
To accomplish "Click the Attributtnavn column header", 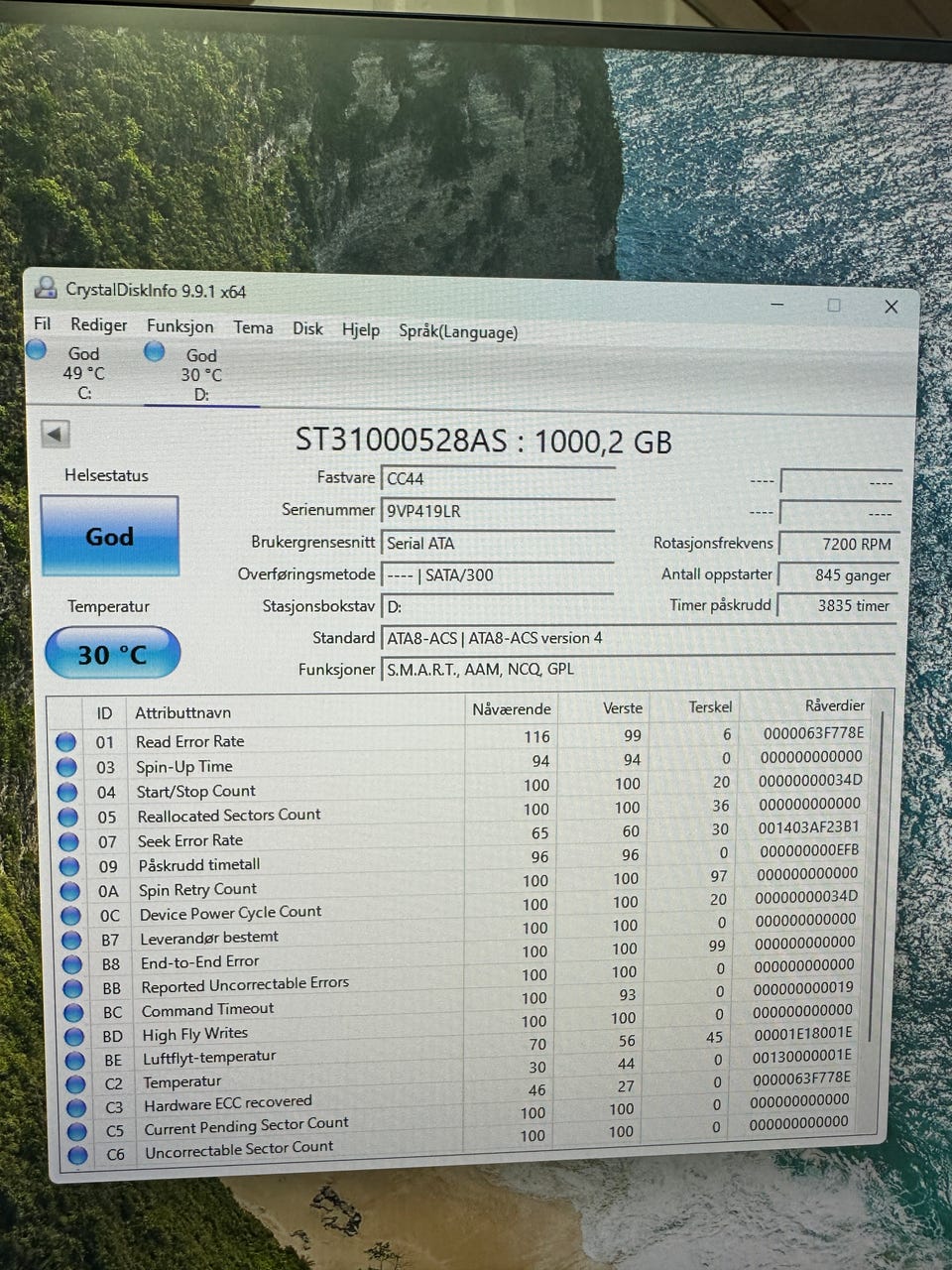I will tap(182, 712).
